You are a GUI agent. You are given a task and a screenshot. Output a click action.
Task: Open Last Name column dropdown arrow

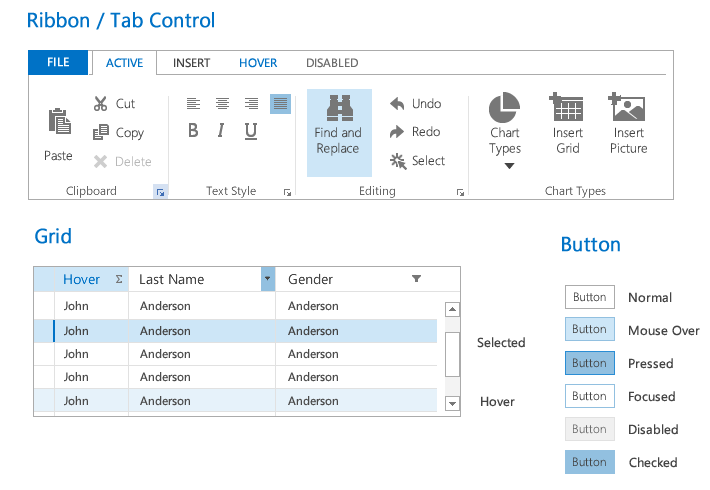(267, 279)
